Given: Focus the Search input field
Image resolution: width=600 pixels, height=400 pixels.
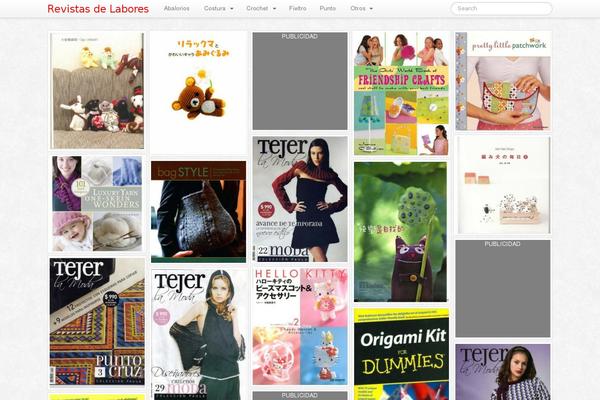Looking at the screenshot, I should (501, 8).
